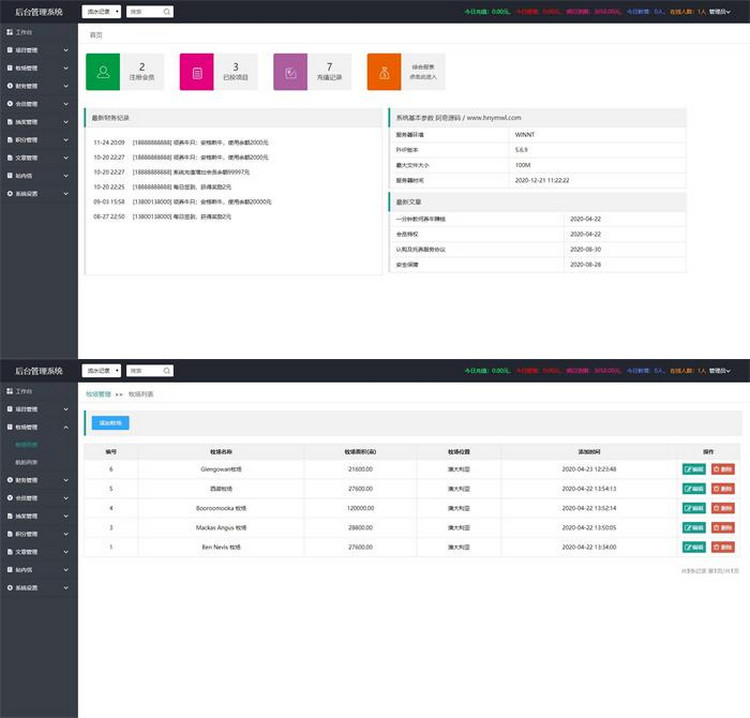Click the search magnifier in the top screen header
Screen dimensions: 750x718
(x=166, y=11)
